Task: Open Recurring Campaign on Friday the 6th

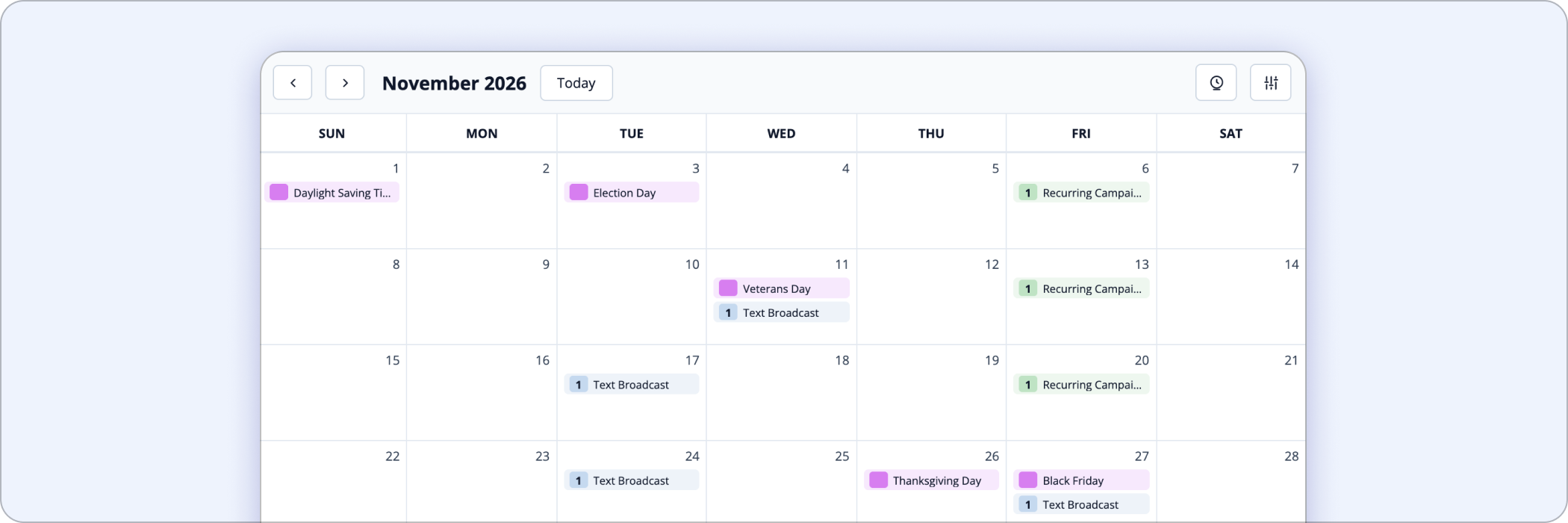Action: point(1081,193)
